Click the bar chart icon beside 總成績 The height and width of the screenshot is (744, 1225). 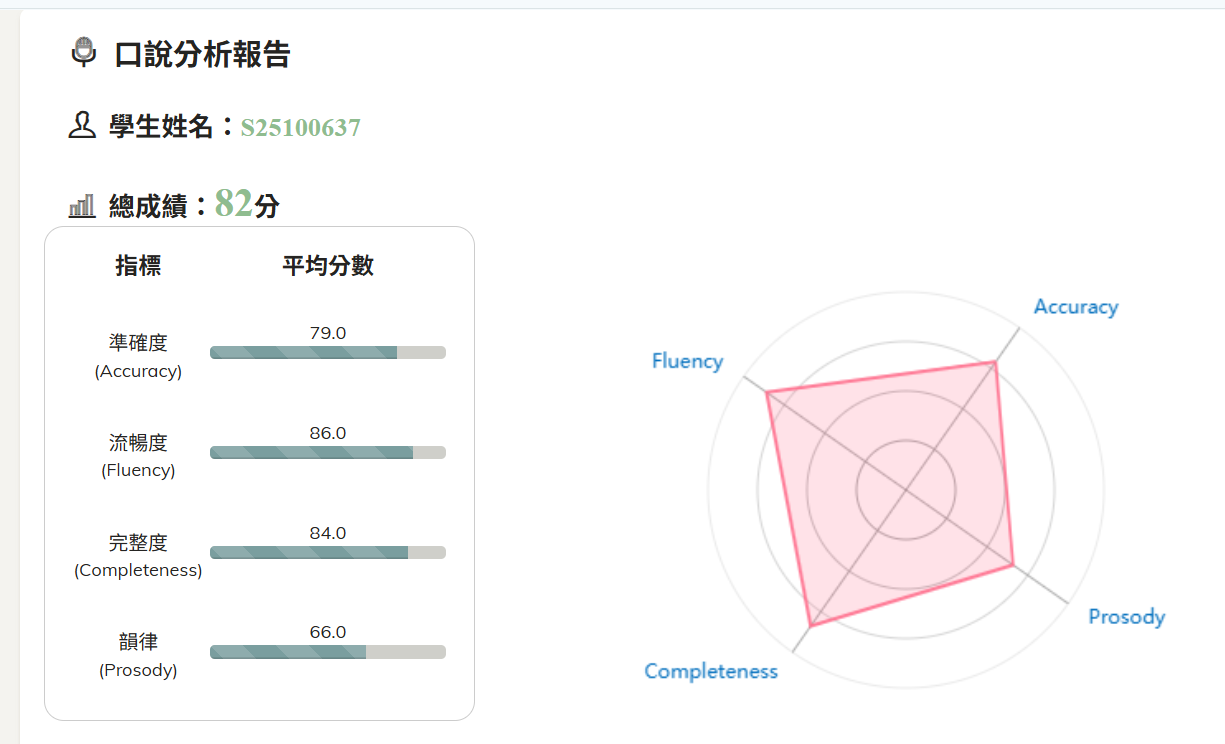click(x=82, y=207)
